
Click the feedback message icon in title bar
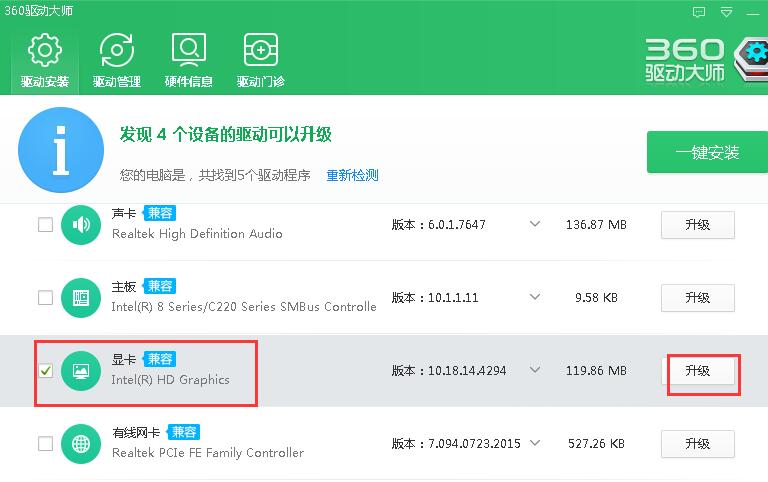coord(699,12)
